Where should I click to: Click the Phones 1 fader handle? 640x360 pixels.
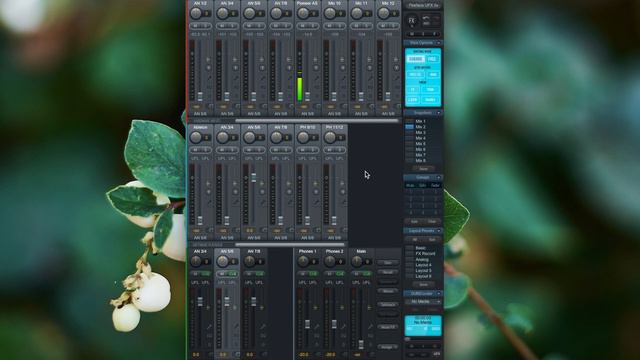point(307,324)
